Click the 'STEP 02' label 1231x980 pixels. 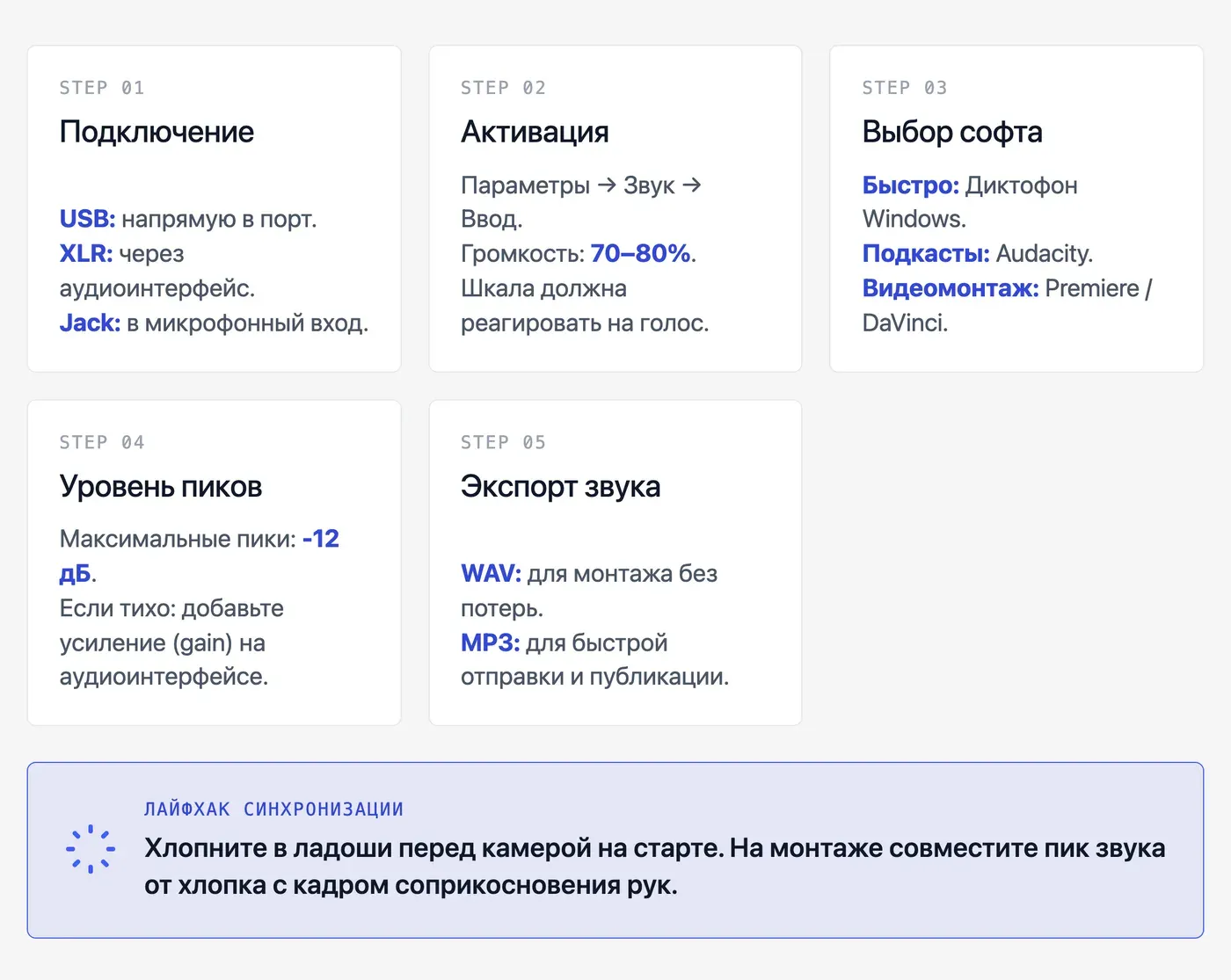504,88
